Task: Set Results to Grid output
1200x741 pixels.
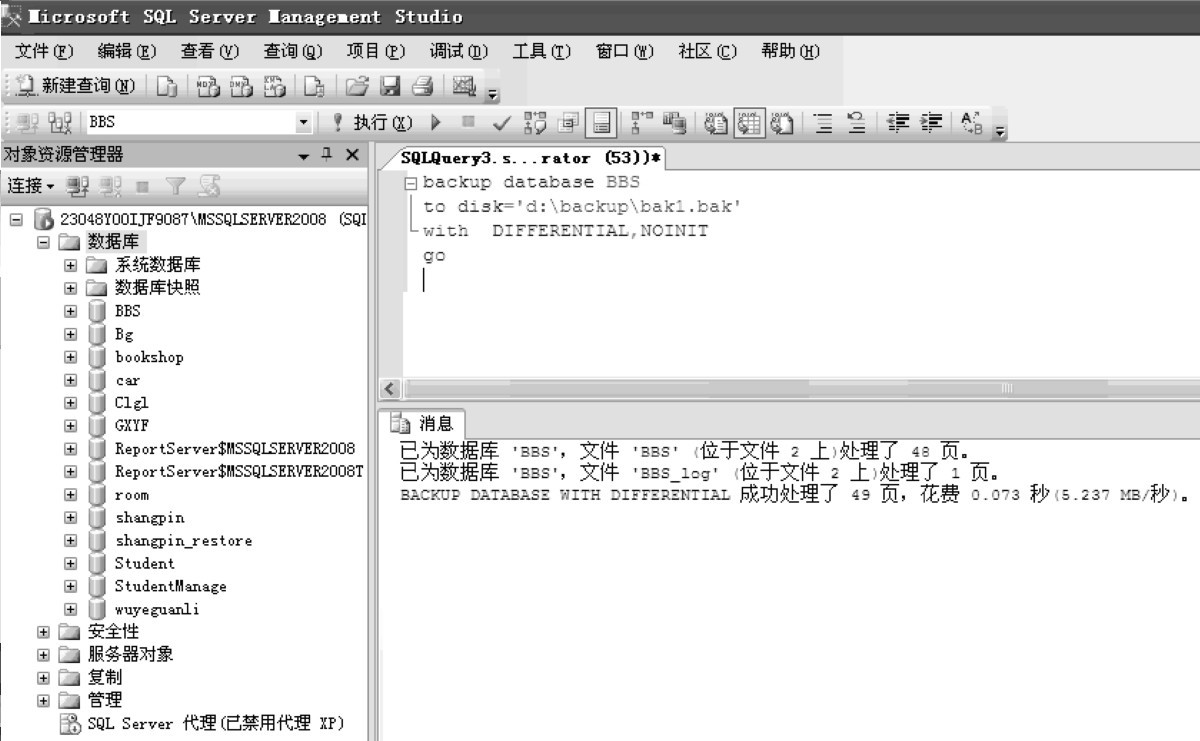Action: tap(749, 123)
